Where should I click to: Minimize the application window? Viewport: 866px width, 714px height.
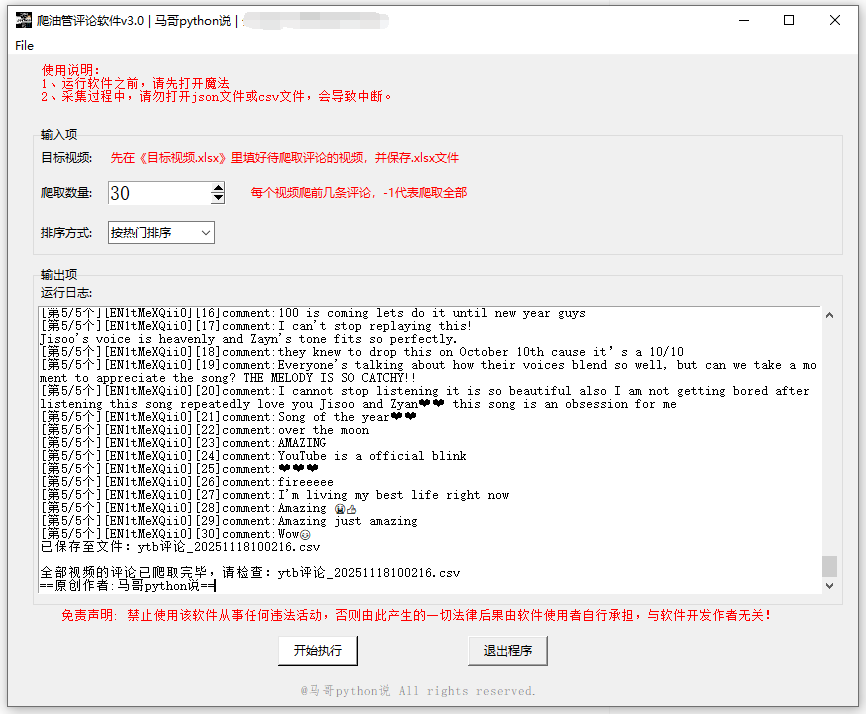coord(743,20)
